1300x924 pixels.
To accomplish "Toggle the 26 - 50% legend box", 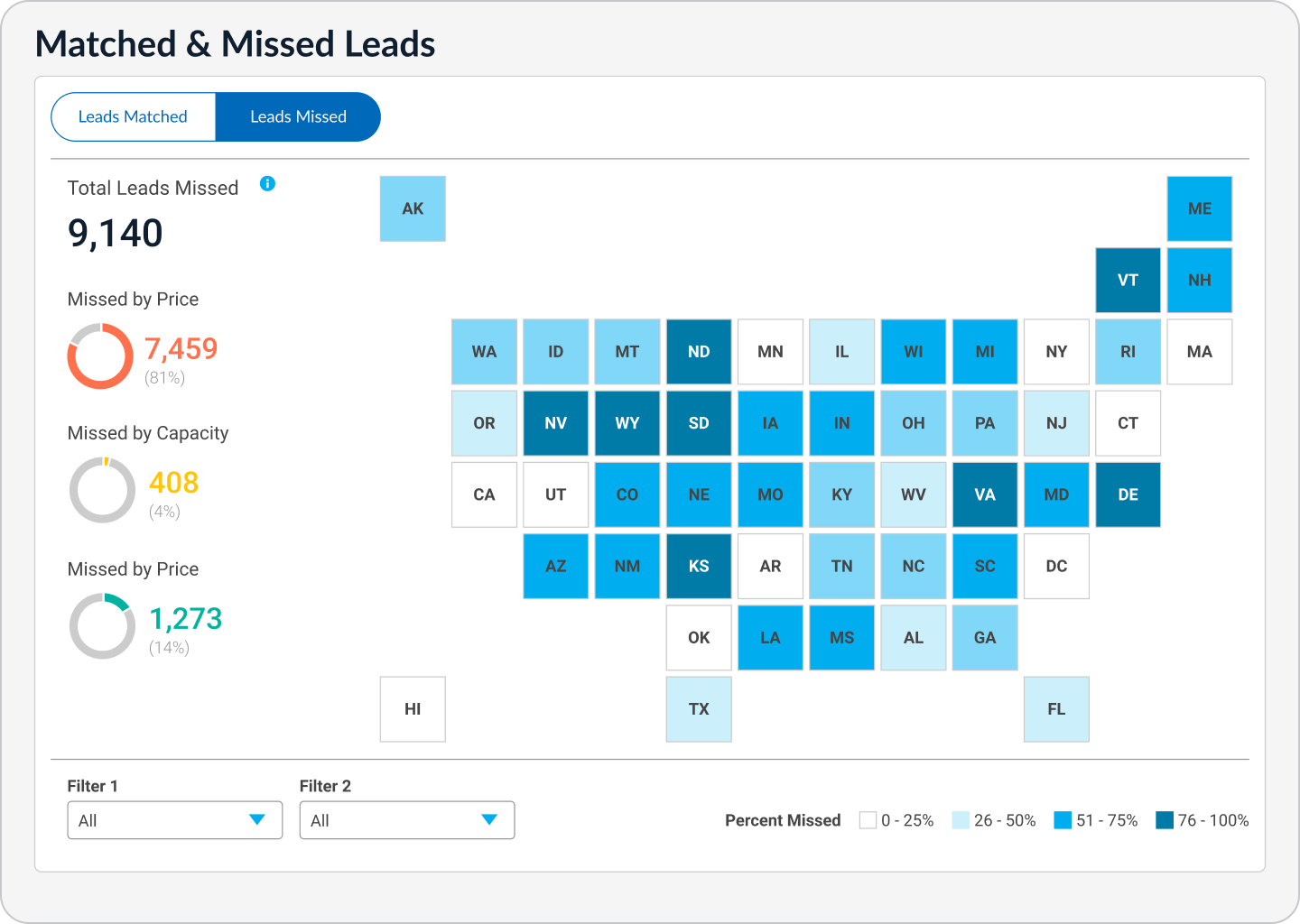I will click(961, 820).
